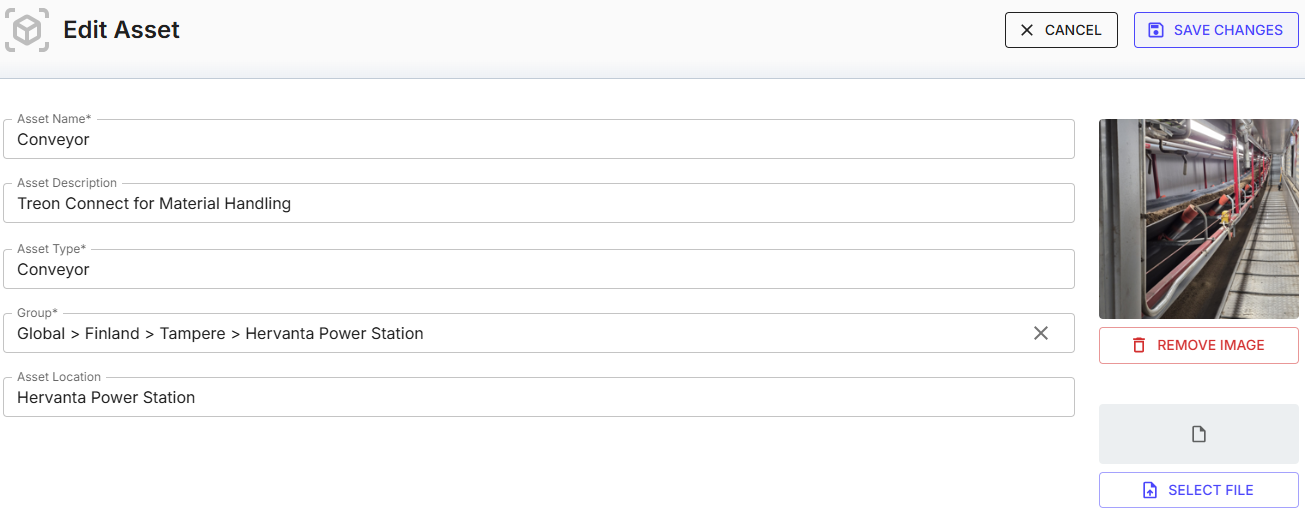Clear the Group field with its X icon
This screenshot has width=1305, height=517.
(1041, 333)
